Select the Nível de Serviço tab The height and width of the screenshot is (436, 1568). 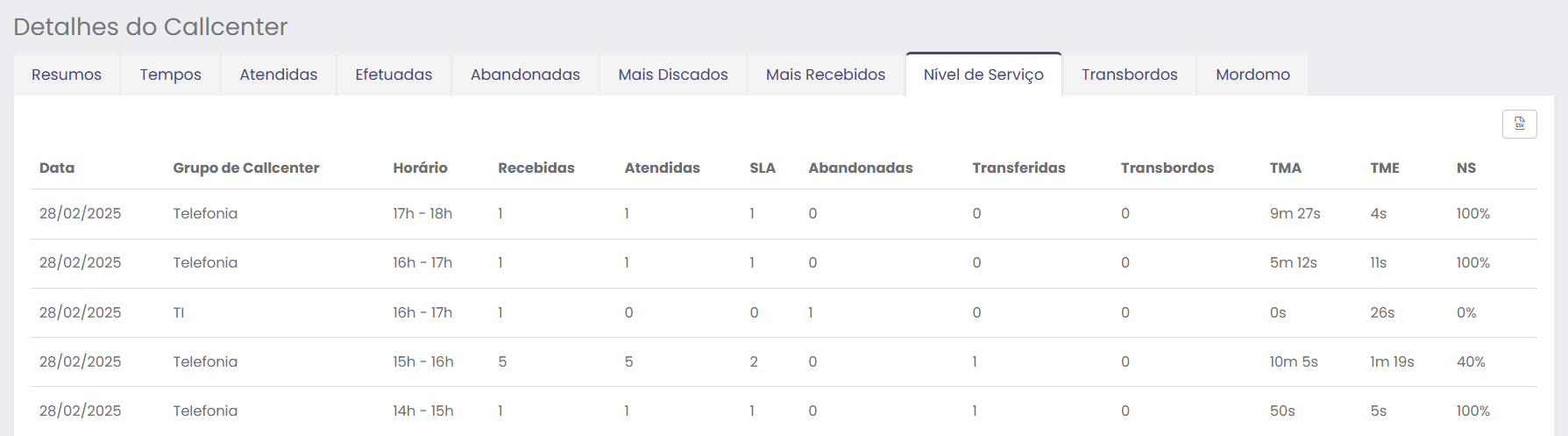[983, 75]
